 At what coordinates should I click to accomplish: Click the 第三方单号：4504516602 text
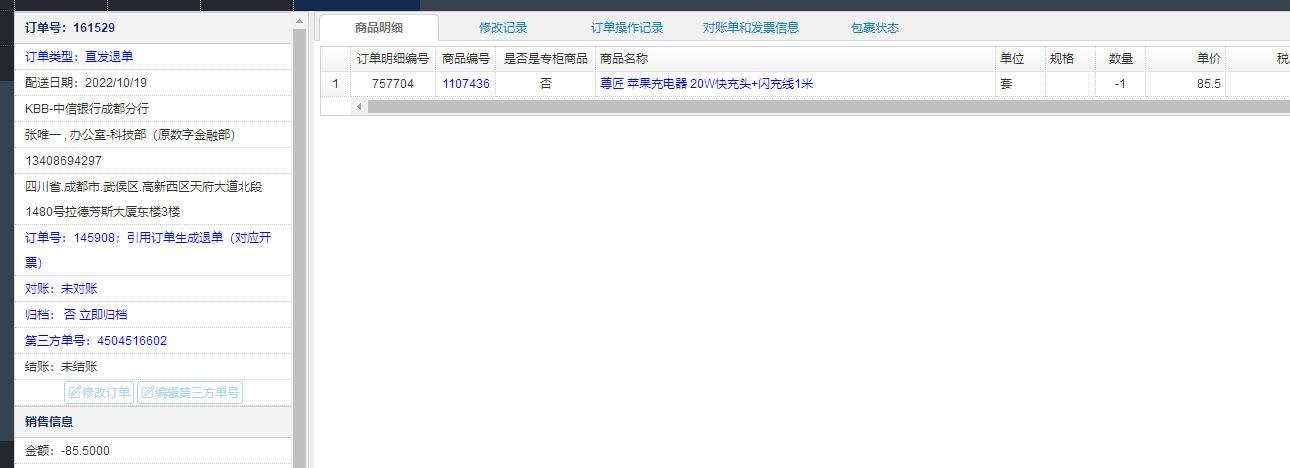(x=96, y=341)
